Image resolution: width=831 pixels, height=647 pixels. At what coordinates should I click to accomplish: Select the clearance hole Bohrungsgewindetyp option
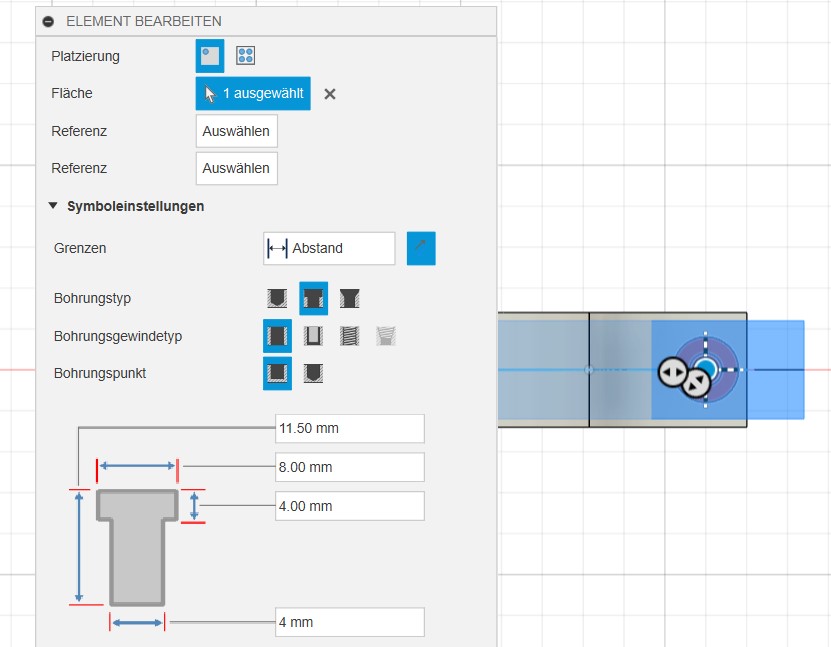(x=313, y=336)
